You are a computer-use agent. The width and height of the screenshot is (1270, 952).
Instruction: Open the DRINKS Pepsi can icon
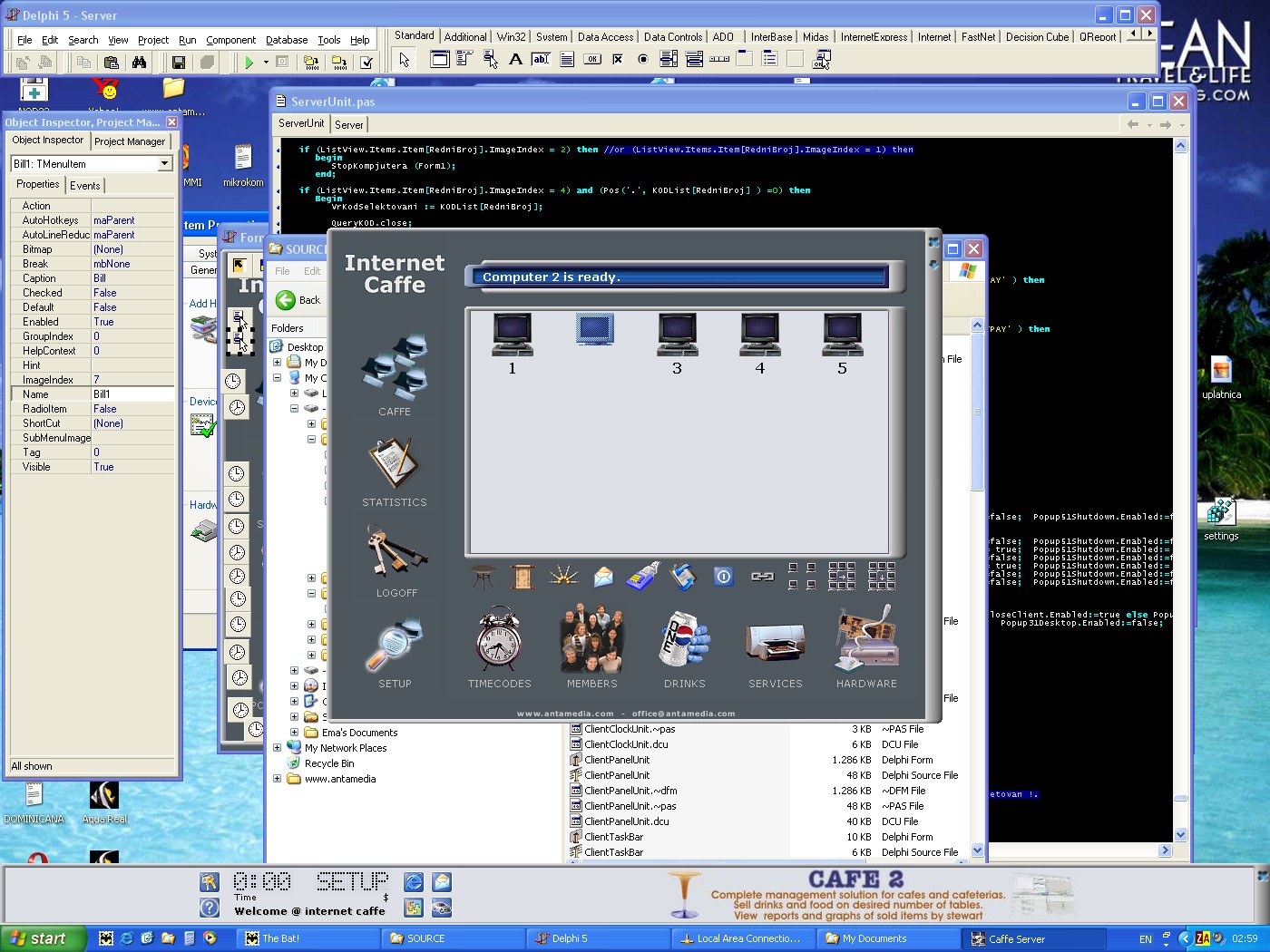click(x=684, y=640)
